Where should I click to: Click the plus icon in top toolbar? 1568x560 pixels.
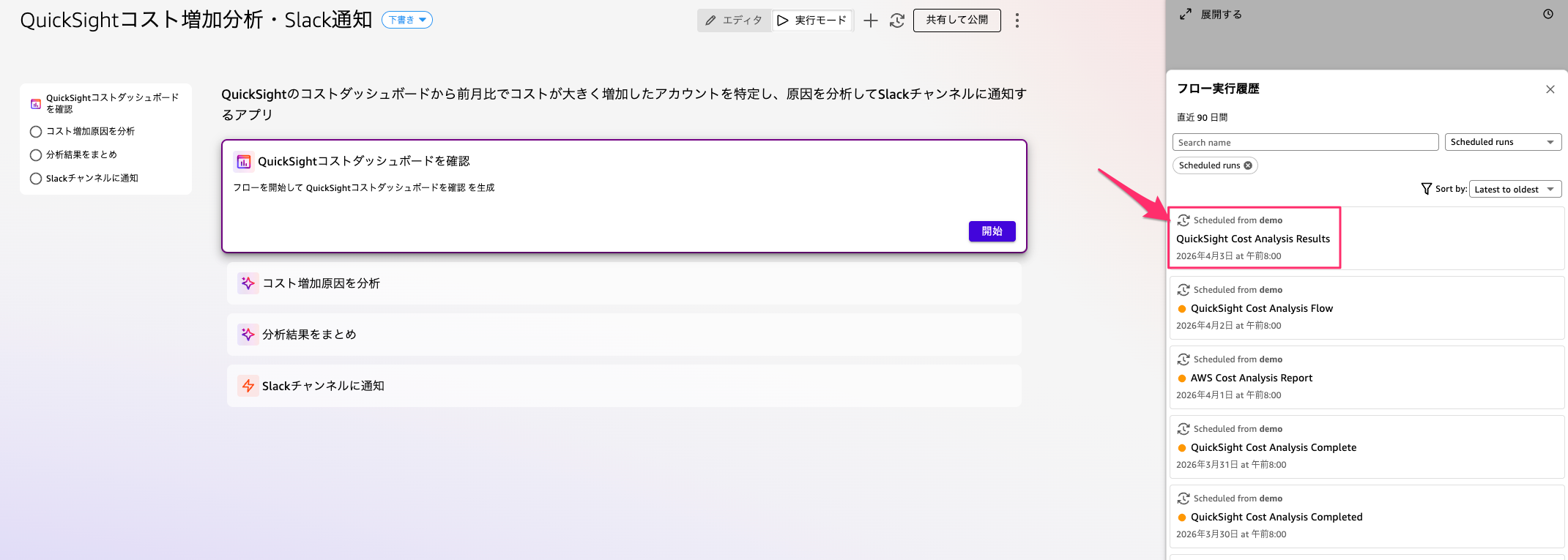click(870, 20)
